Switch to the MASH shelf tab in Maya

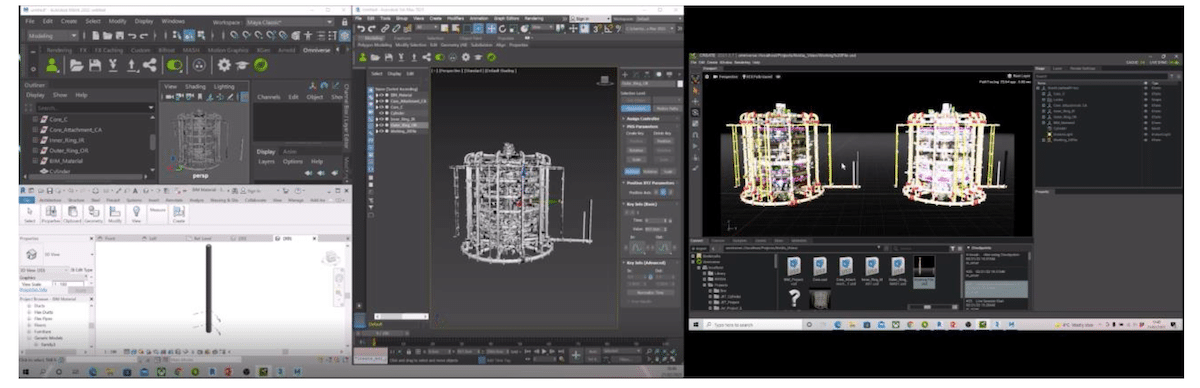click(x=192, y=50)
